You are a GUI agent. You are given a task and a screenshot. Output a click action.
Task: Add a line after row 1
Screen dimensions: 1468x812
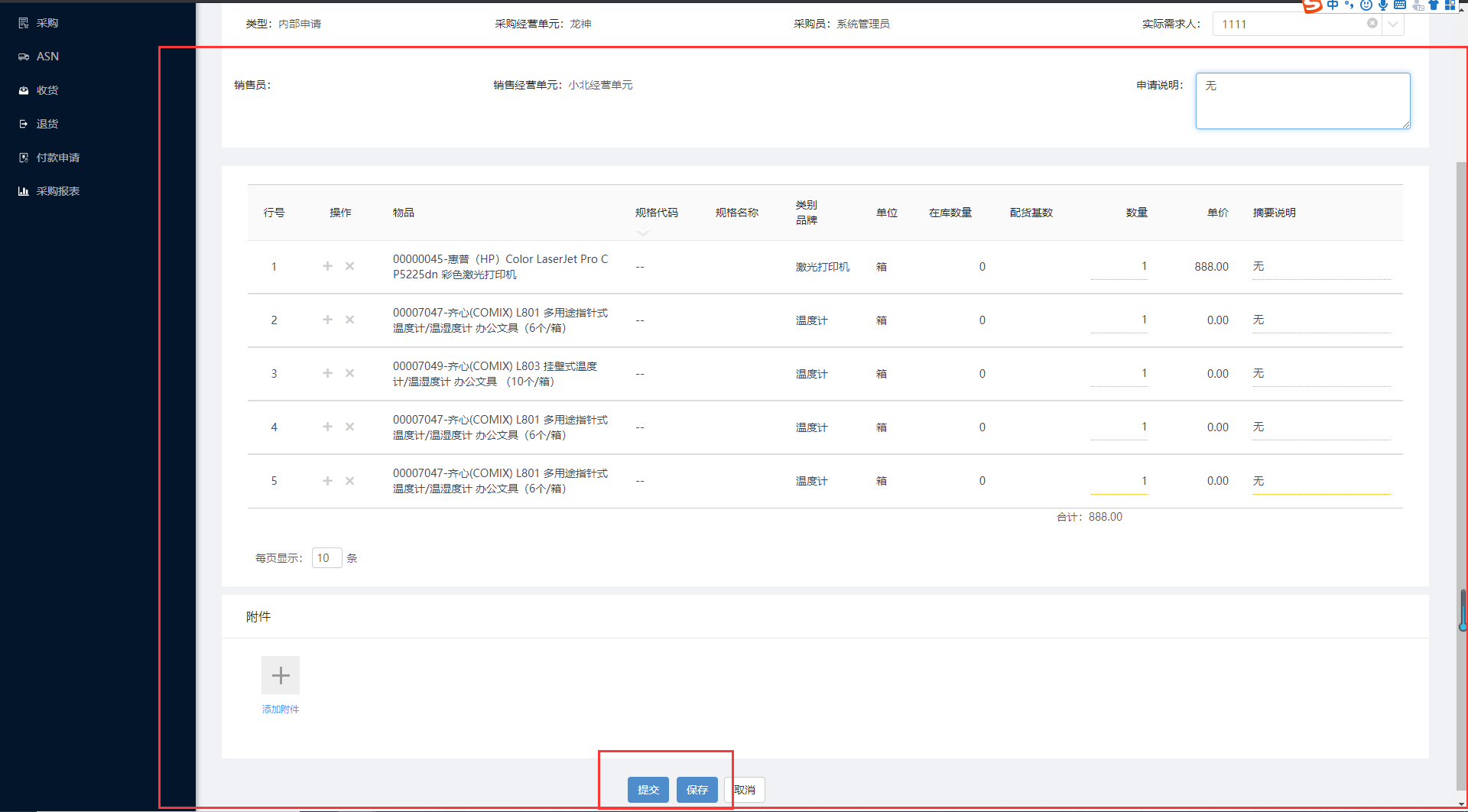pyautogui.click(x=327, y=266)
